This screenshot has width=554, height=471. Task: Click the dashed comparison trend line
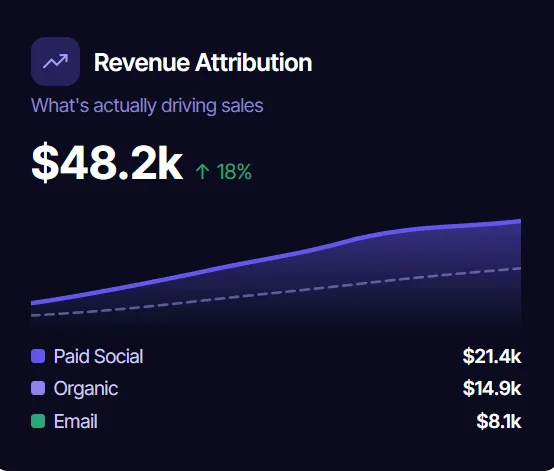[276, 293]
